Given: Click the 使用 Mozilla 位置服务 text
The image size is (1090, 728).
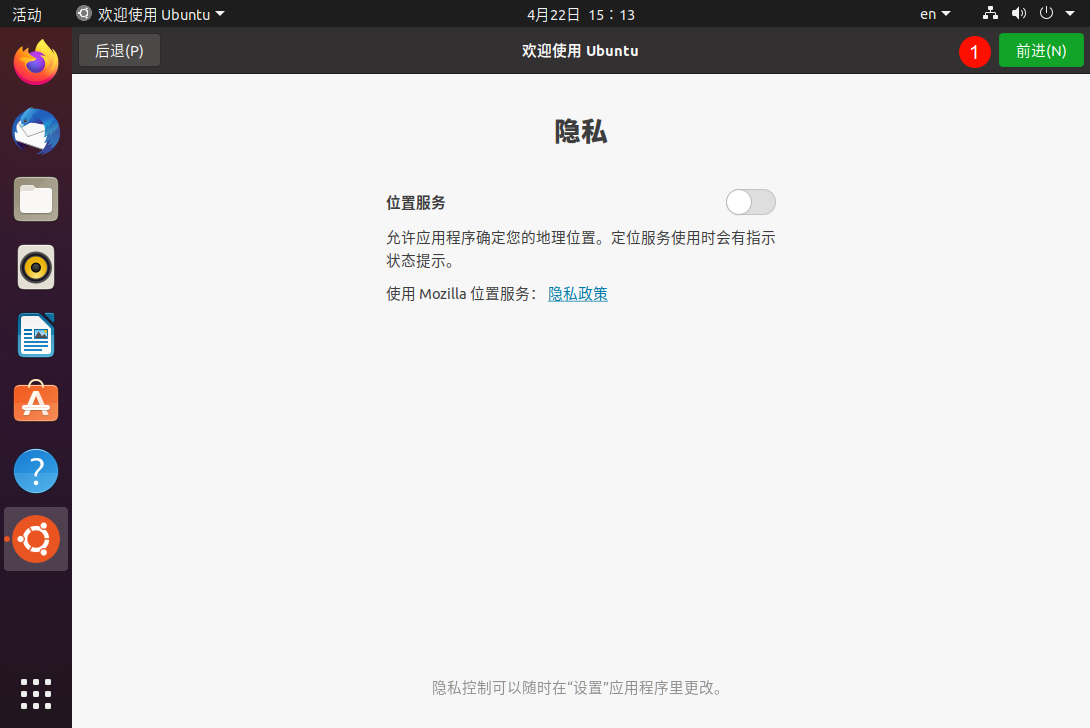Looking at the screenshot, I should [461, 293].
